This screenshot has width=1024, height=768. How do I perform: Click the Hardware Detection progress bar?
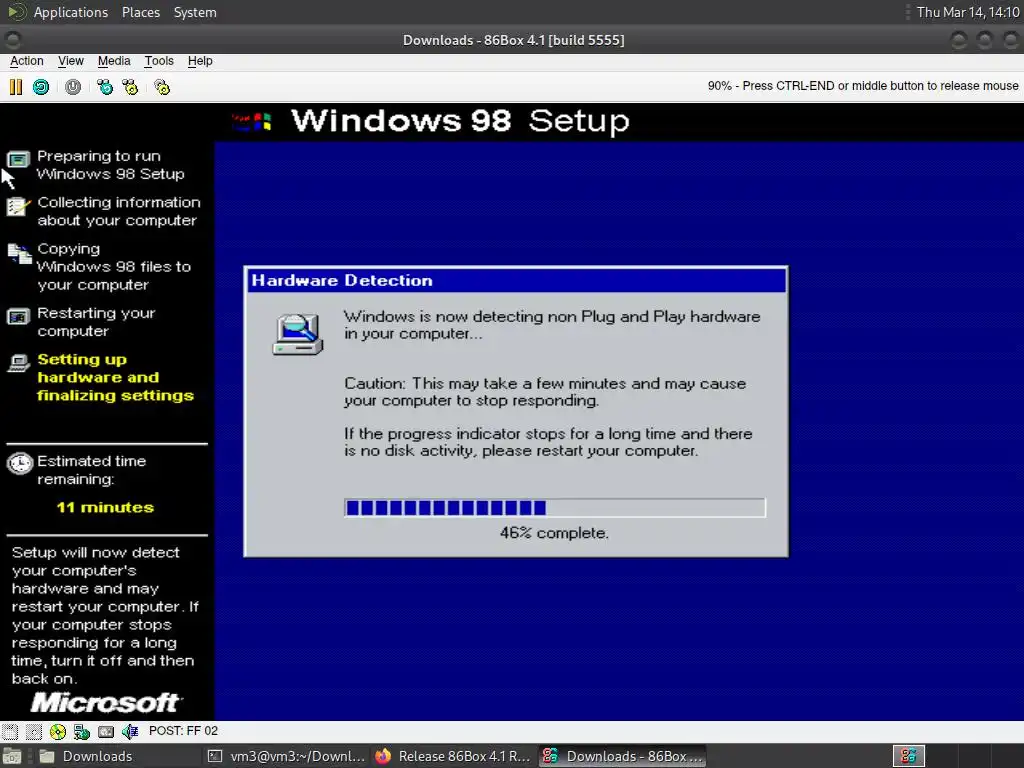coord(554,507)
